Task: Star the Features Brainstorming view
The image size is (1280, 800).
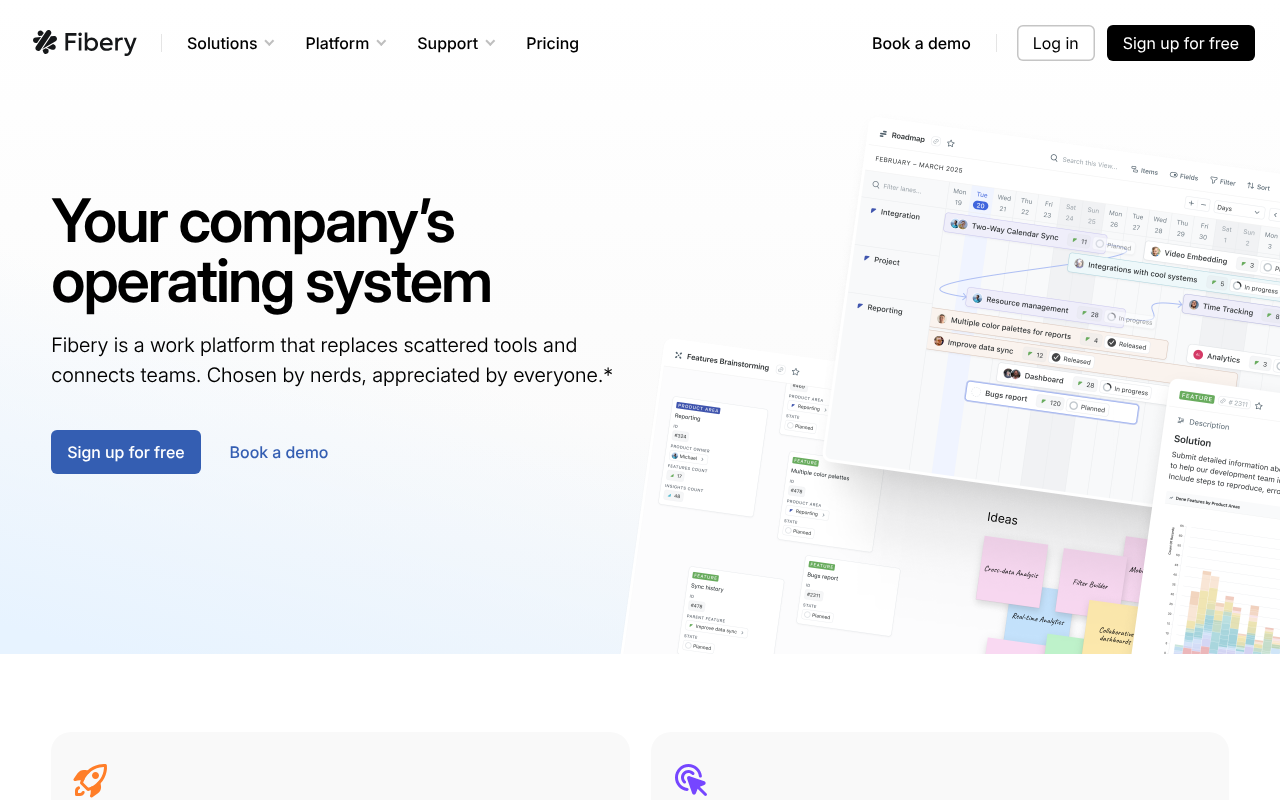Action: pos(795,371)
